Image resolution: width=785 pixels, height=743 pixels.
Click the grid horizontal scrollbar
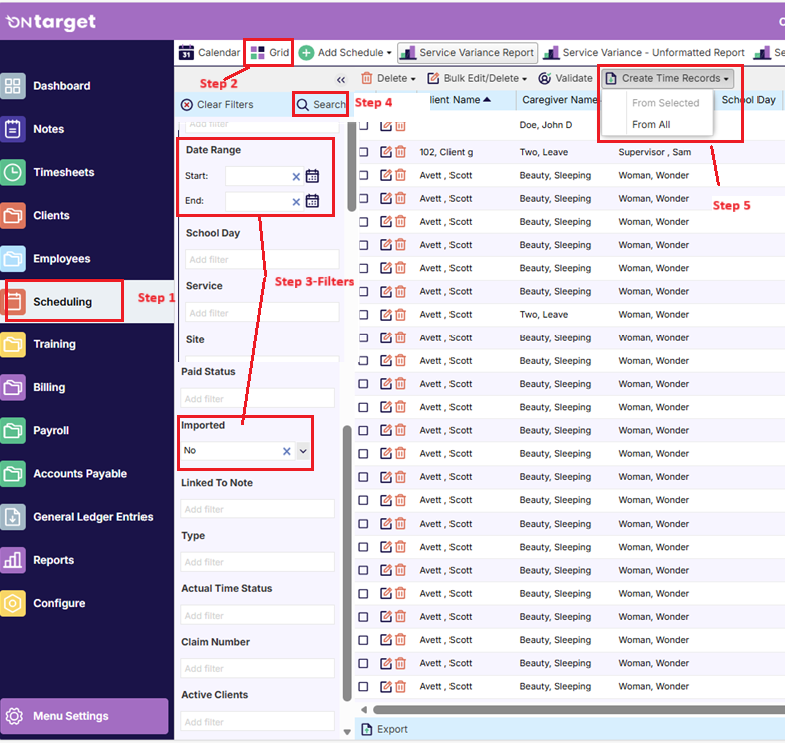[578, 709]
